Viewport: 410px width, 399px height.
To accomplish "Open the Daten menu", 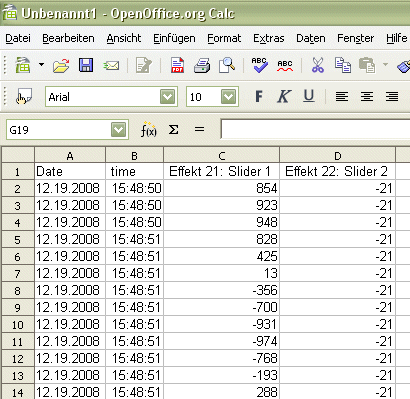I will pos(311,38).
